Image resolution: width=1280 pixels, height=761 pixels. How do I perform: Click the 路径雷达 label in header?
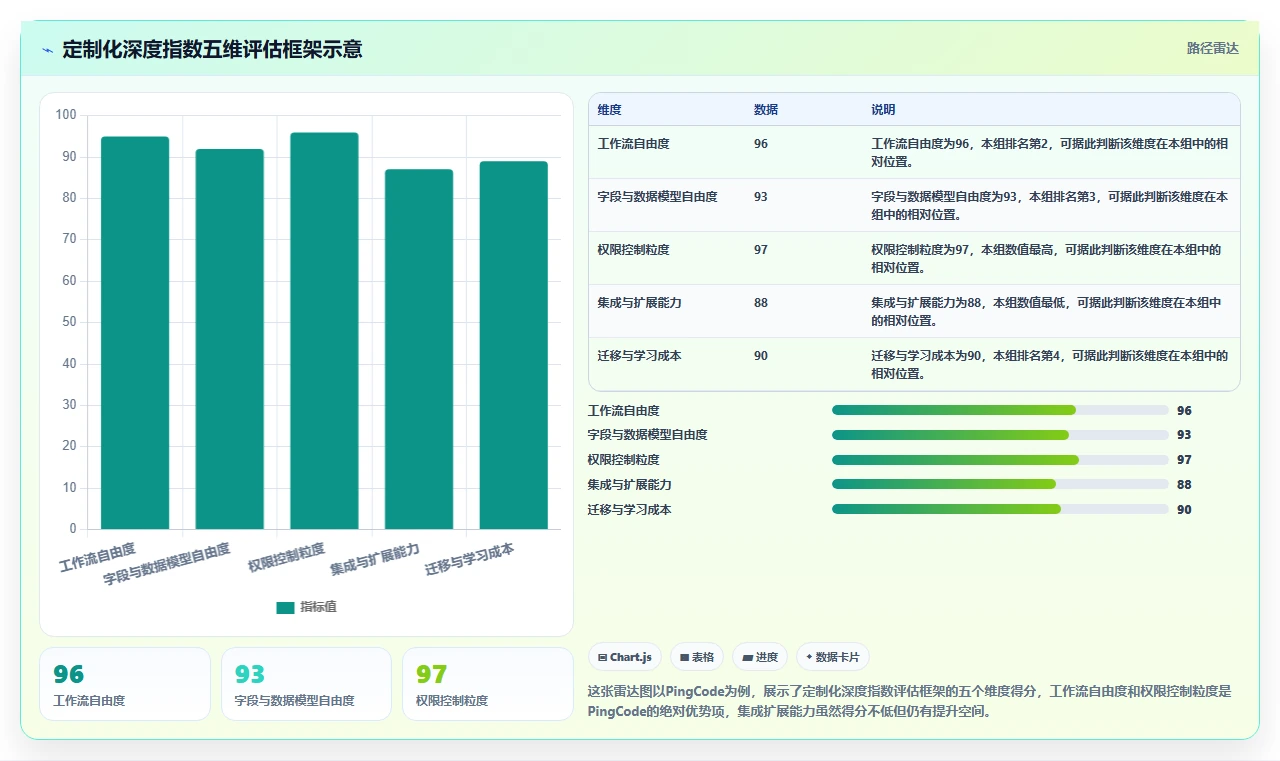tap(1212, 48)
